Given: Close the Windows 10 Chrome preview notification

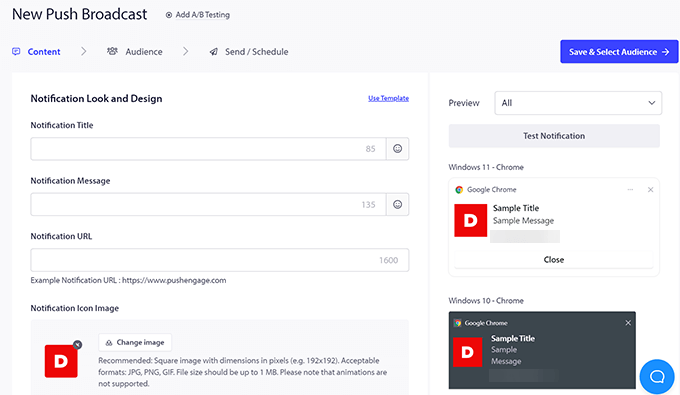Looking at the screenshot, I should [628, 323].
